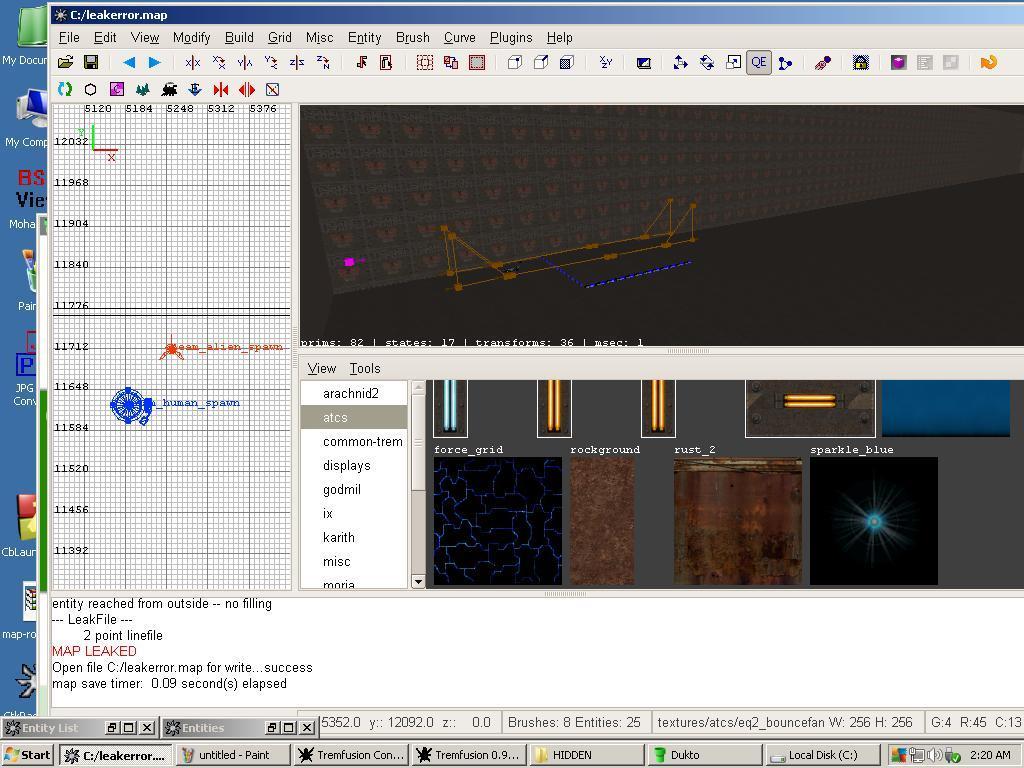Toggle the QE resize mode button
Image resolution: width=1024 pixels, height=768 pixels.
758,62
